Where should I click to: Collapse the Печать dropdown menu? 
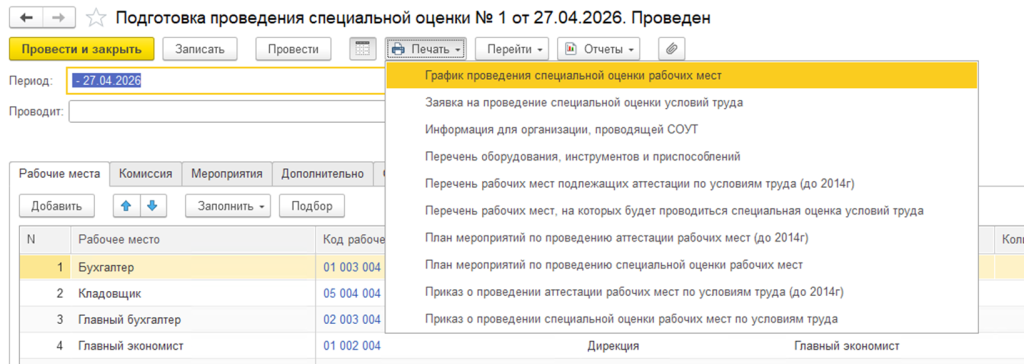click(426, 49)
